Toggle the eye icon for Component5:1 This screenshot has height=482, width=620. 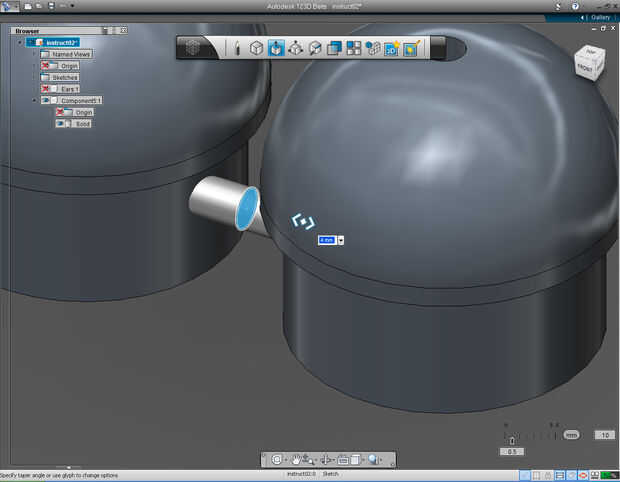[45, 100]
